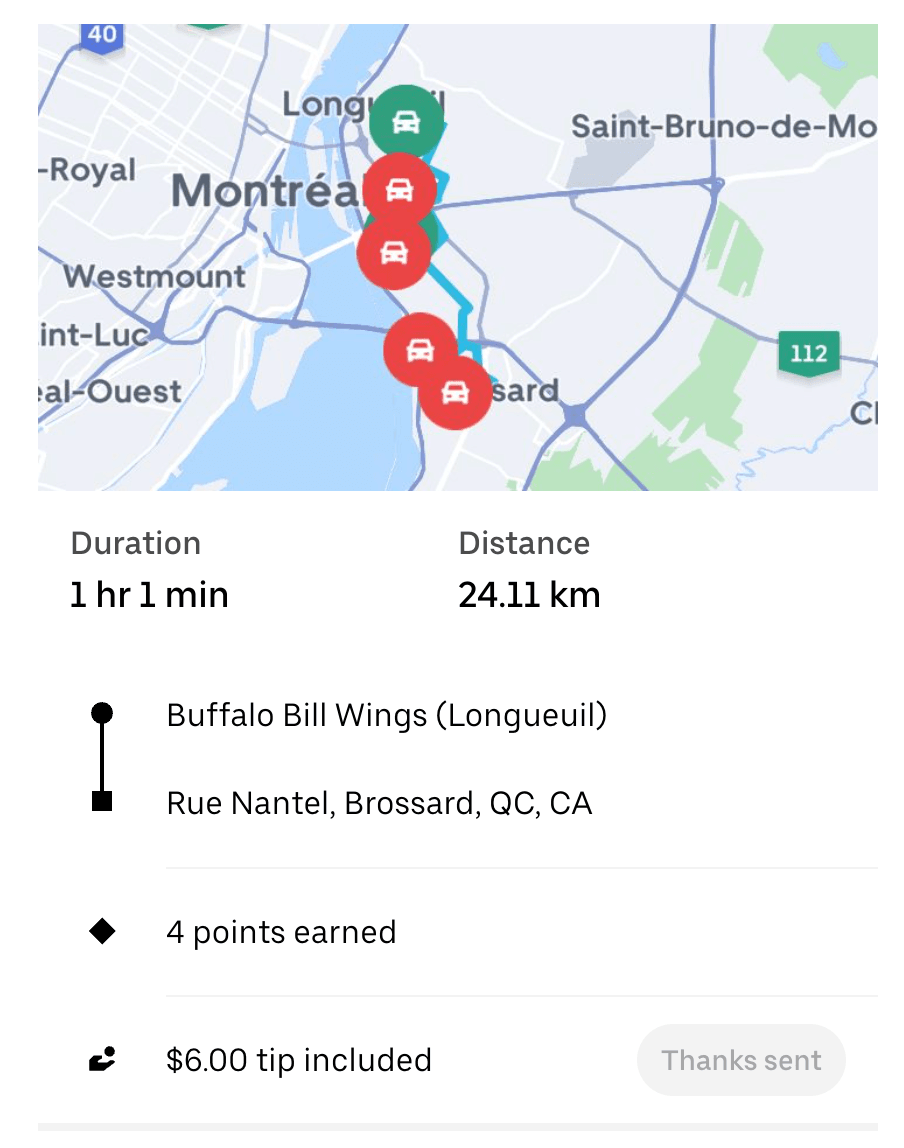View the 4 points earned row
Image resolution: width=904 pixels, height=1148 pixels.
(x=281, y=932)
